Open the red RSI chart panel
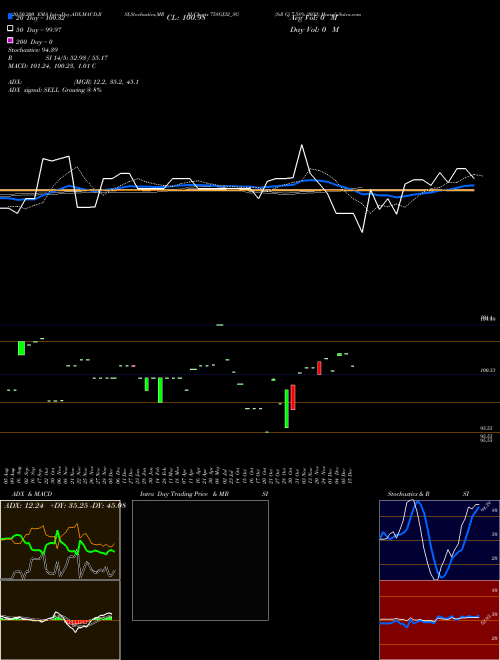This screenshot has height=660, width=500. (439, 620)
